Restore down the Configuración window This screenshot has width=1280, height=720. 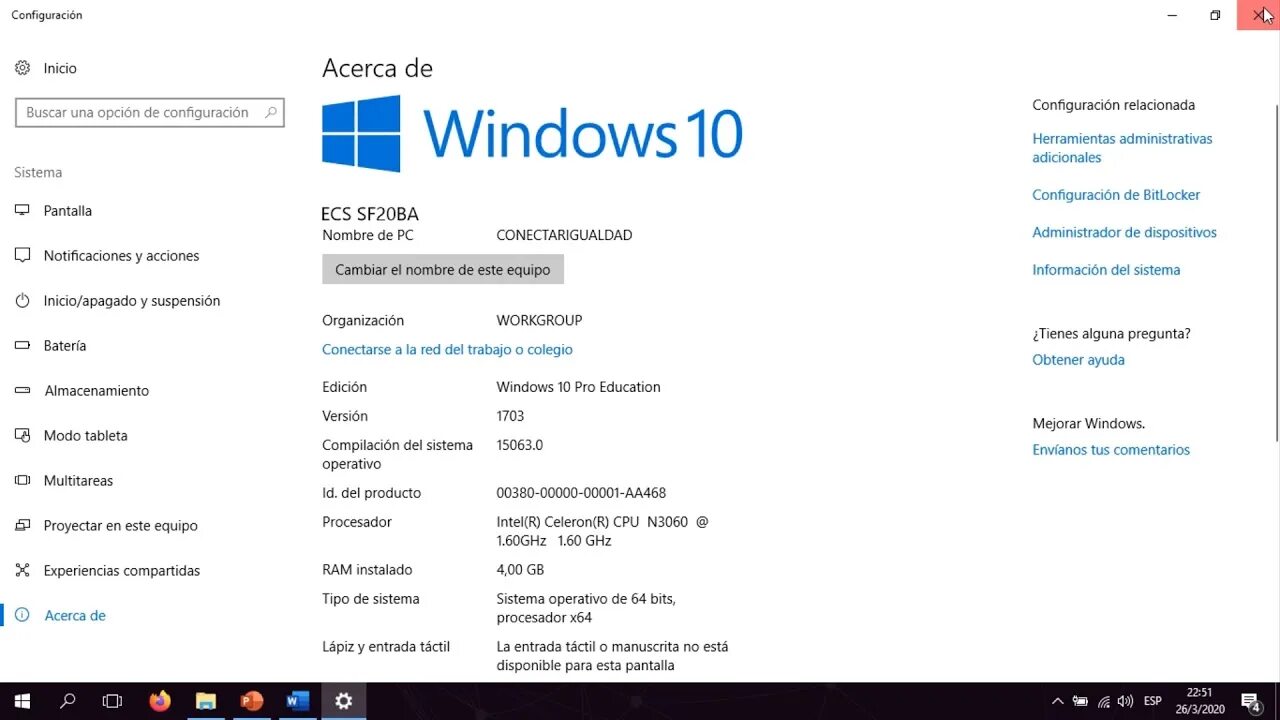[x=1215, y=15]
